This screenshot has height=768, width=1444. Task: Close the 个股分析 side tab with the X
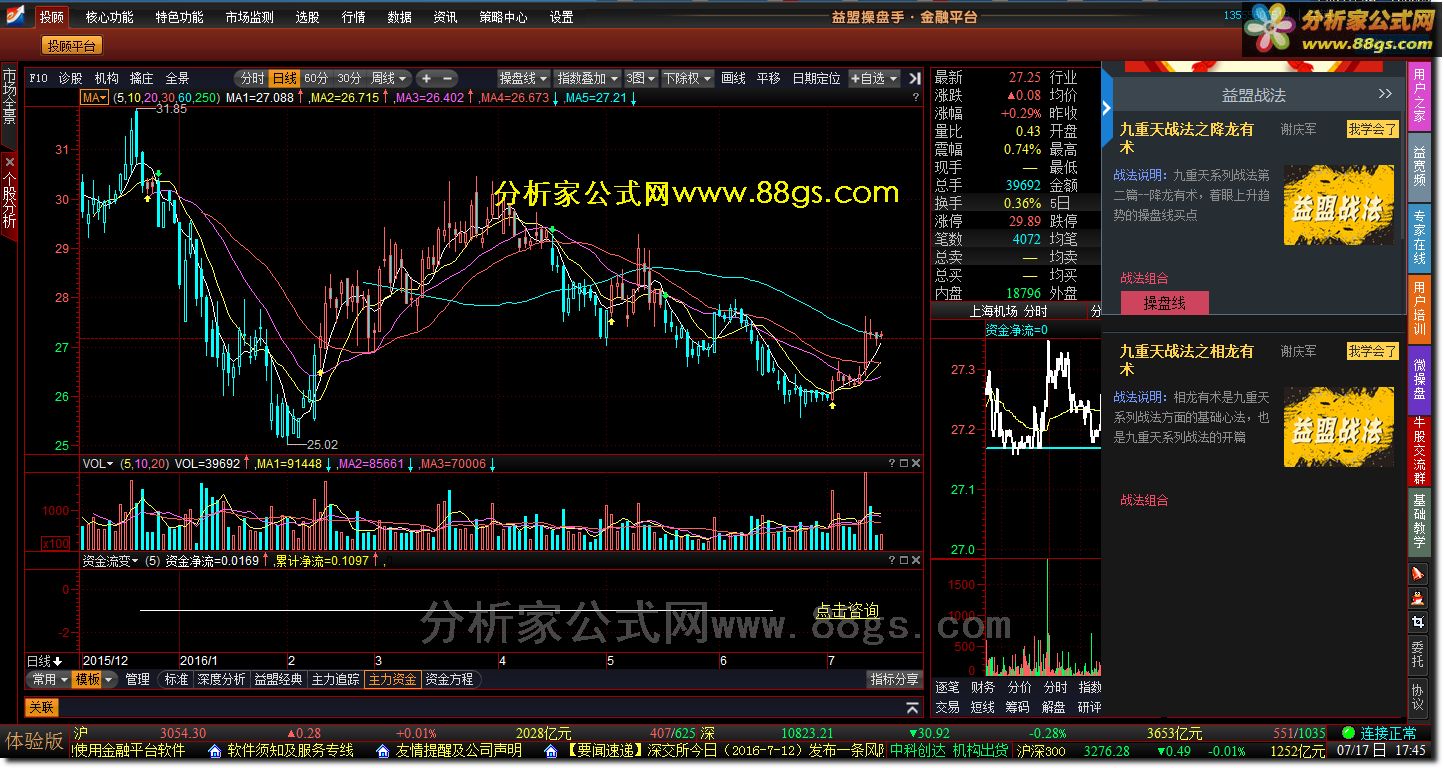(10, 161)
